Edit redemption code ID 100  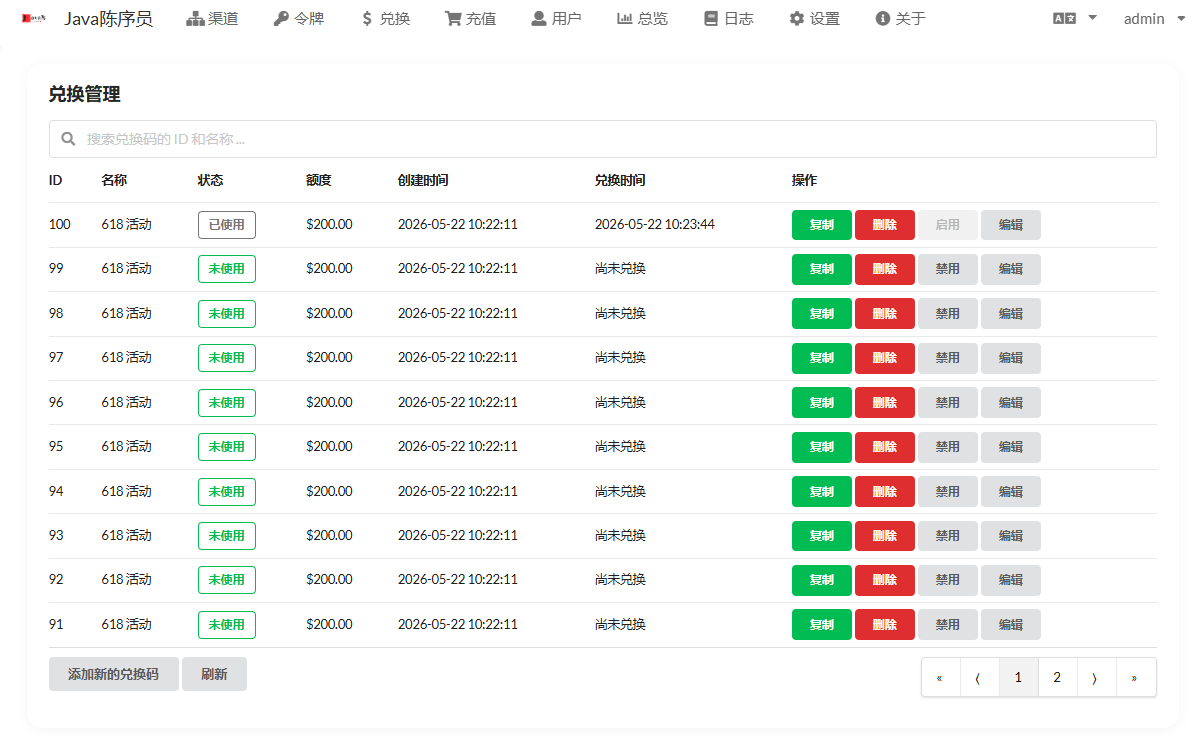(x=1011, y=225)
